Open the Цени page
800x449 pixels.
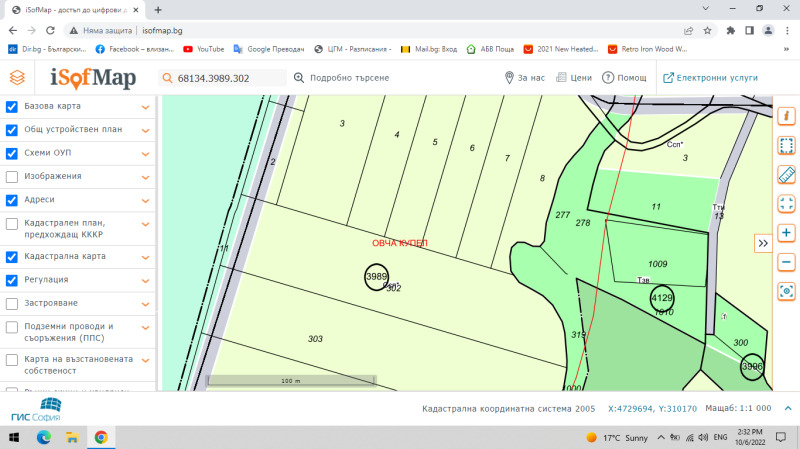coord(574,78)
